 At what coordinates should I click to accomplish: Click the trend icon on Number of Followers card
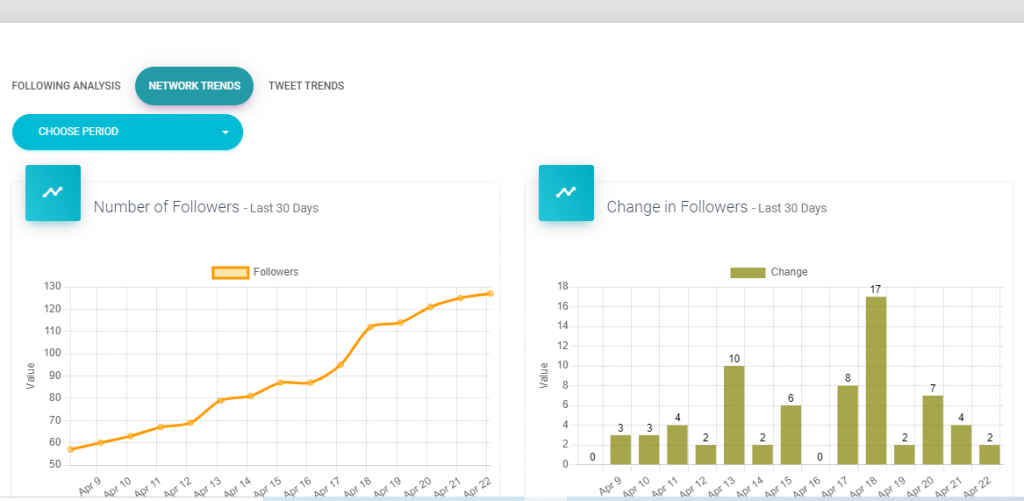coord(53,193)
